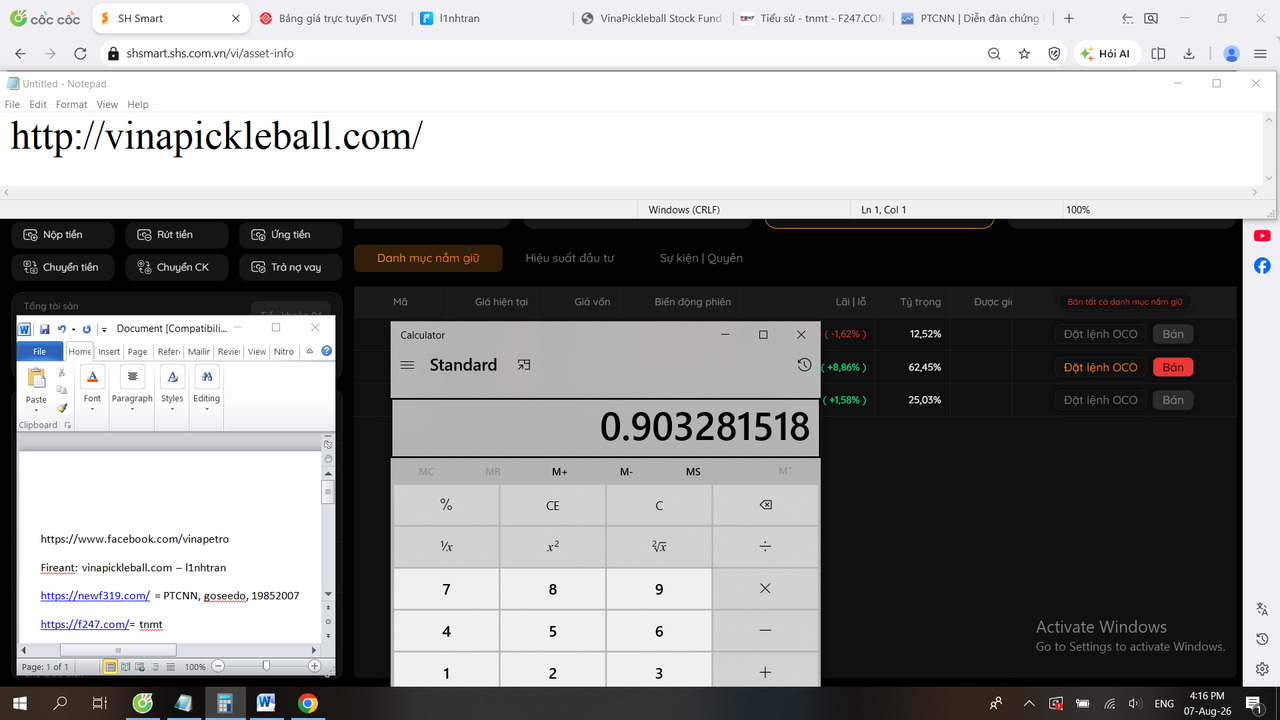Switch to the VinaPickleball Stock Fund browser tab
This screenshot has height=720, width=1280.
click(x=651, y=18)
